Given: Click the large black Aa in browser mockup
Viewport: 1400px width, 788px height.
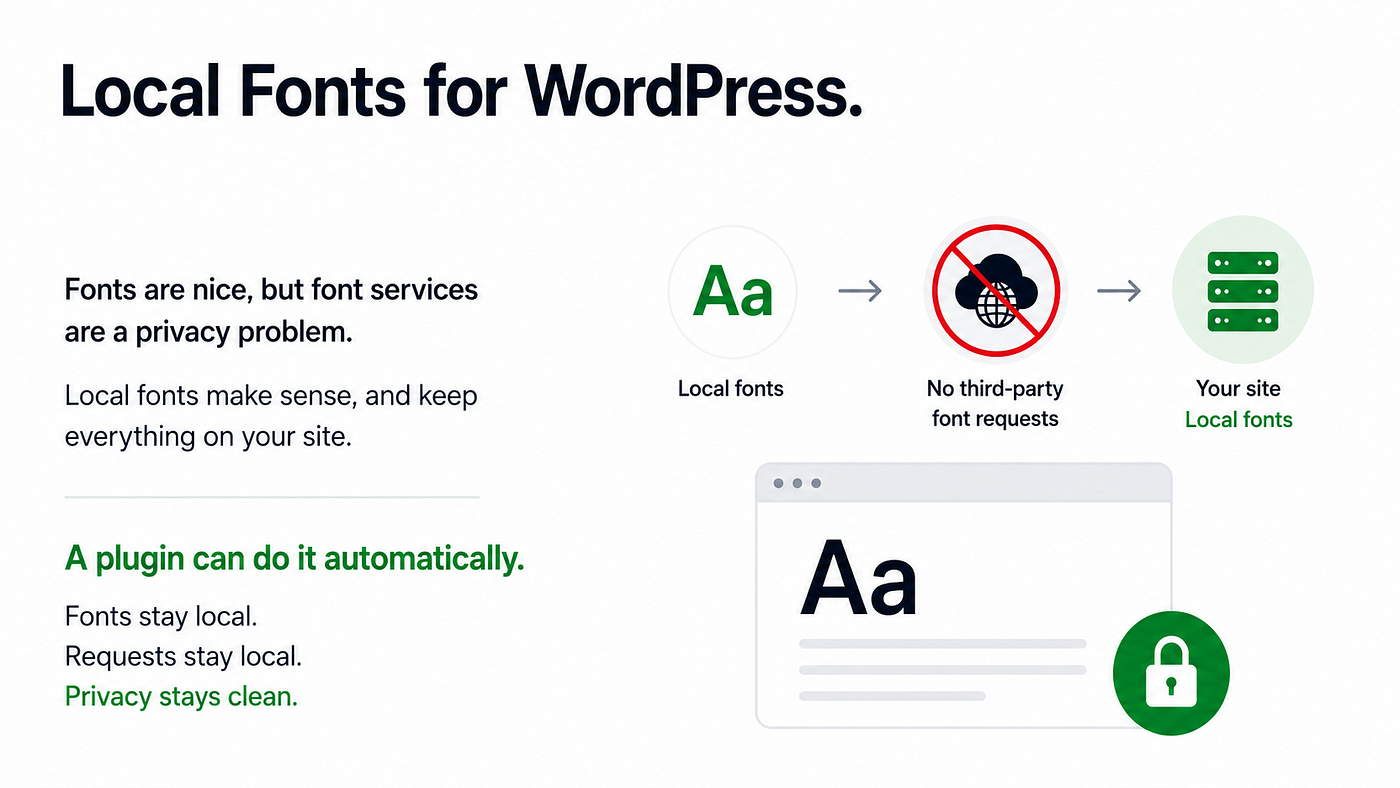Looking at the screenshot, I should 858,578.
